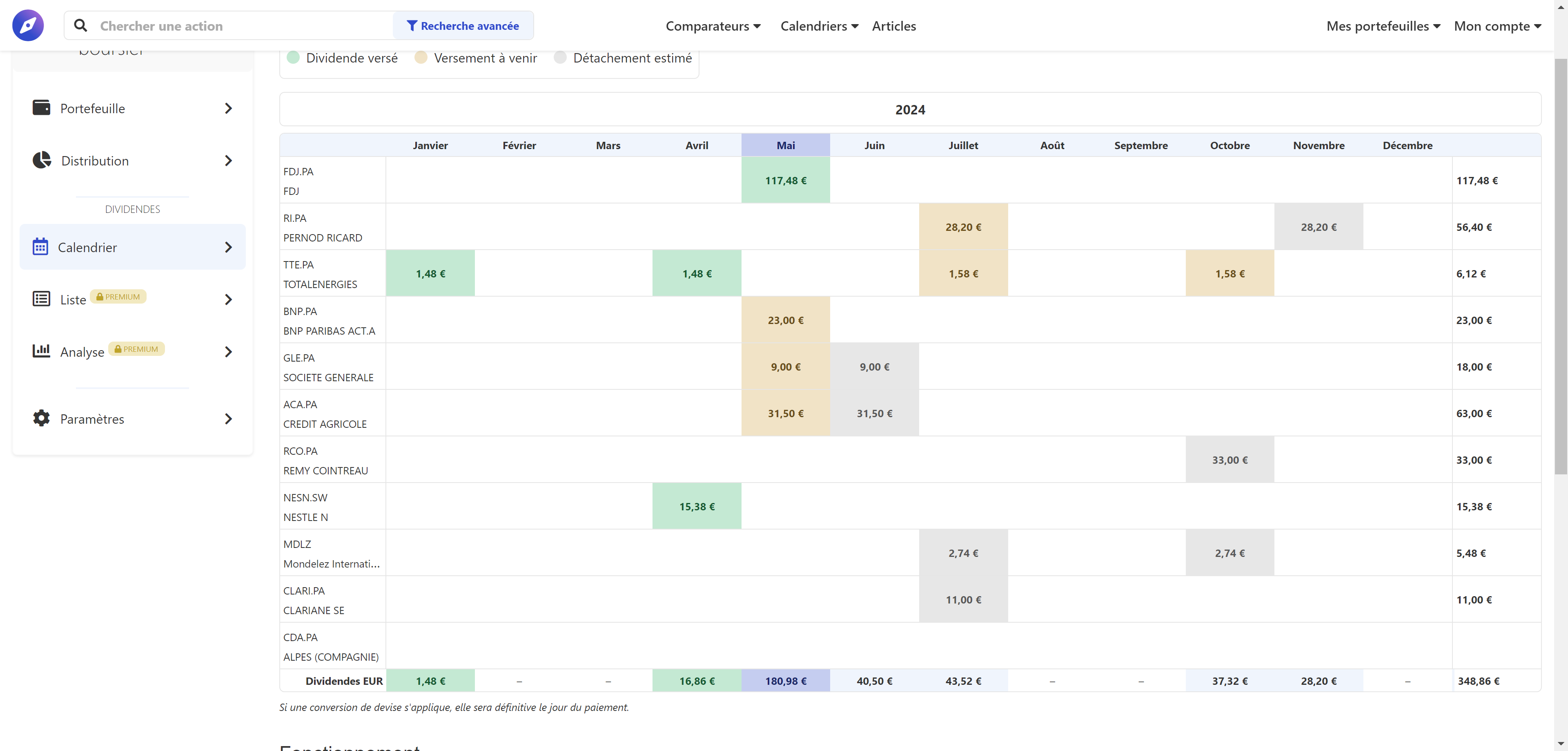The height and width of the screenshot is (751, 1568).
Task: Open the Calendriers dropdown menu
Action: coord(819,26)
